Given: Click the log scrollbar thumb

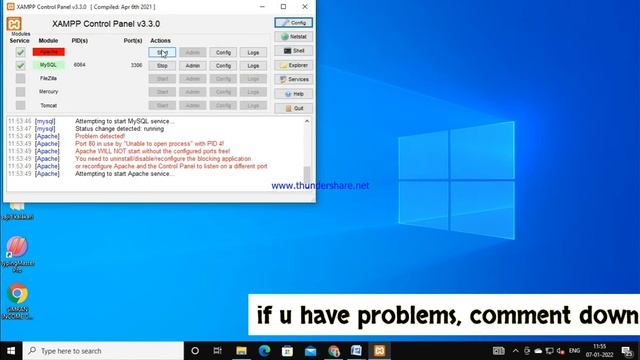Looking at the screenshot, I should (307, 173).
